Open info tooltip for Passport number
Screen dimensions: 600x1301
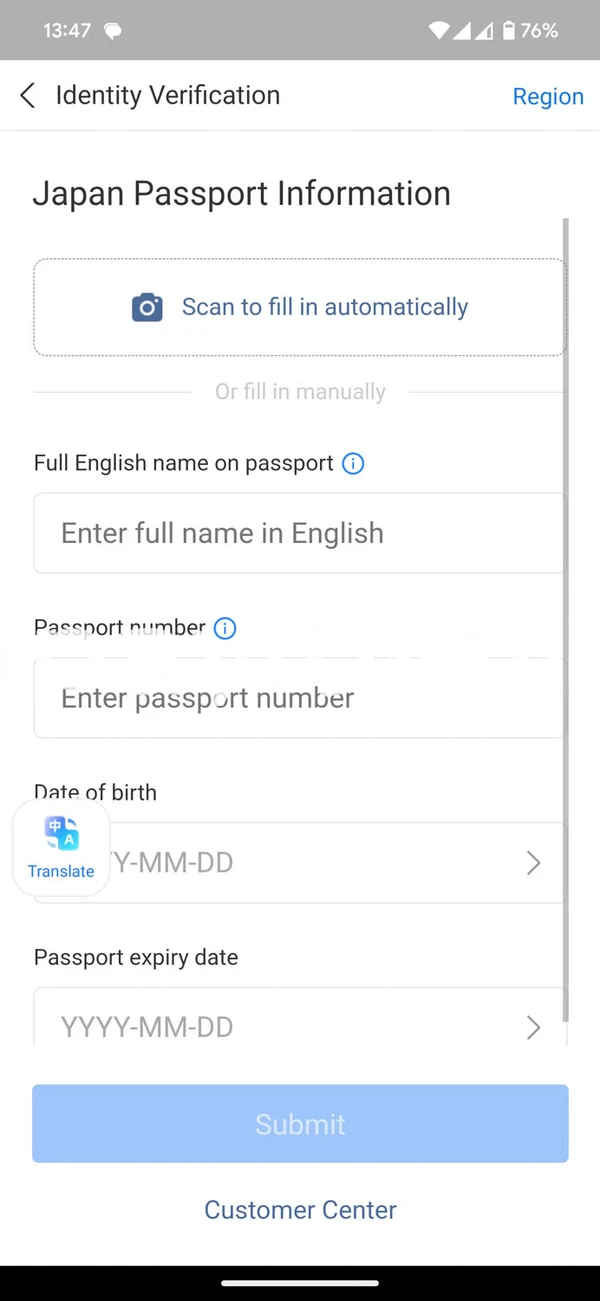(x=225, y=628)
